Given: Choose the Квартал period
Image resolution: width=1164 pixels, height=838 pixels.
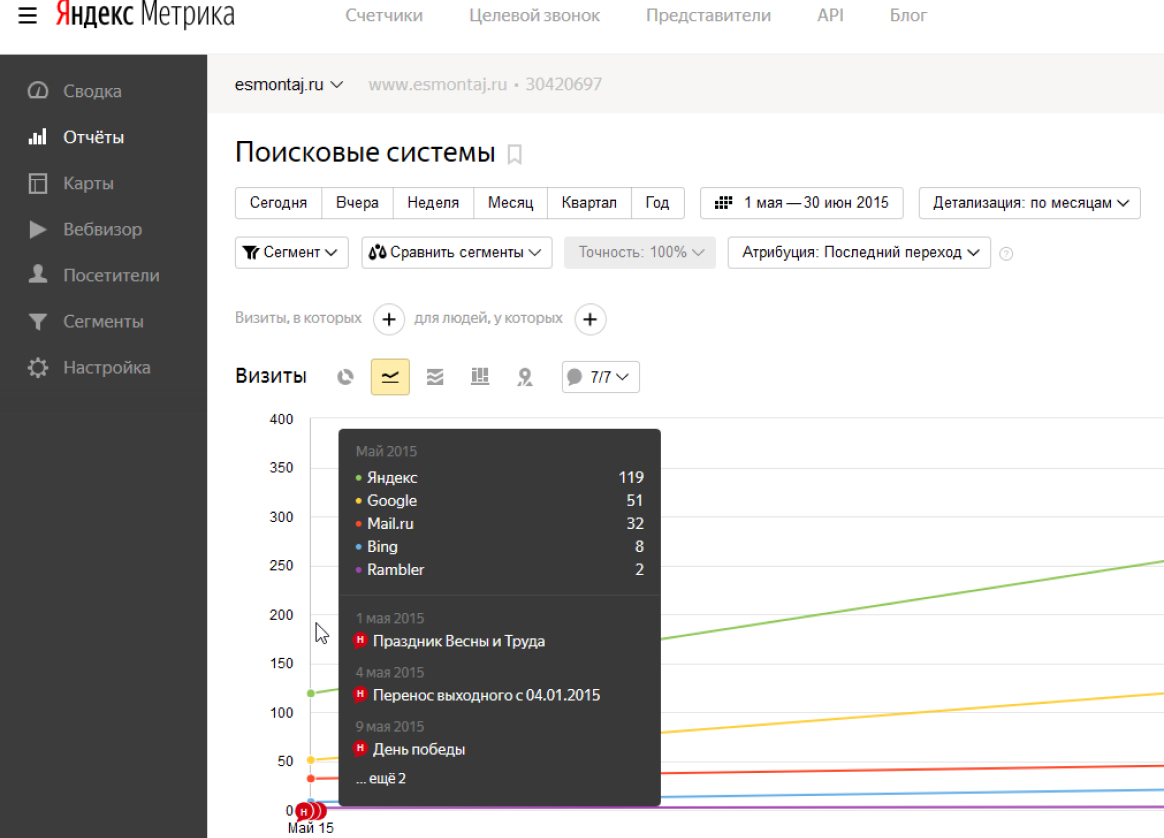Looking at the screenshot, I should click(x=589, y=203).
